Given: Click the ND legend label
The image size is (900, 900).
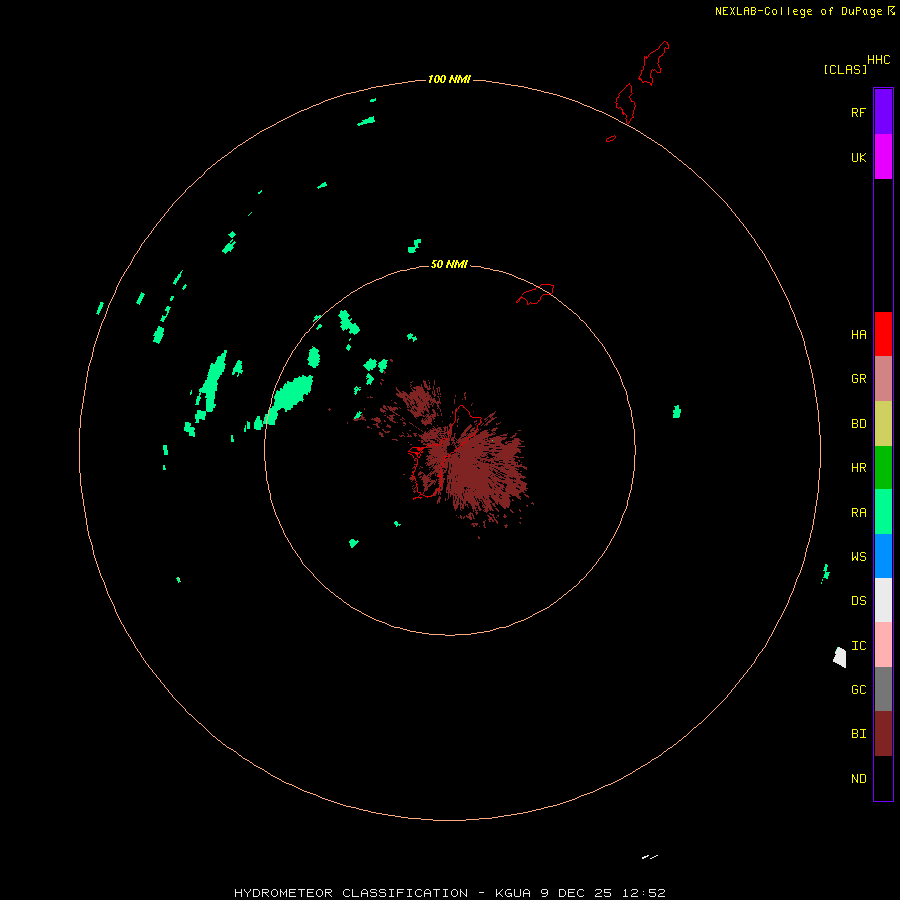Looking at the screenshot, I should click(858, 779).
